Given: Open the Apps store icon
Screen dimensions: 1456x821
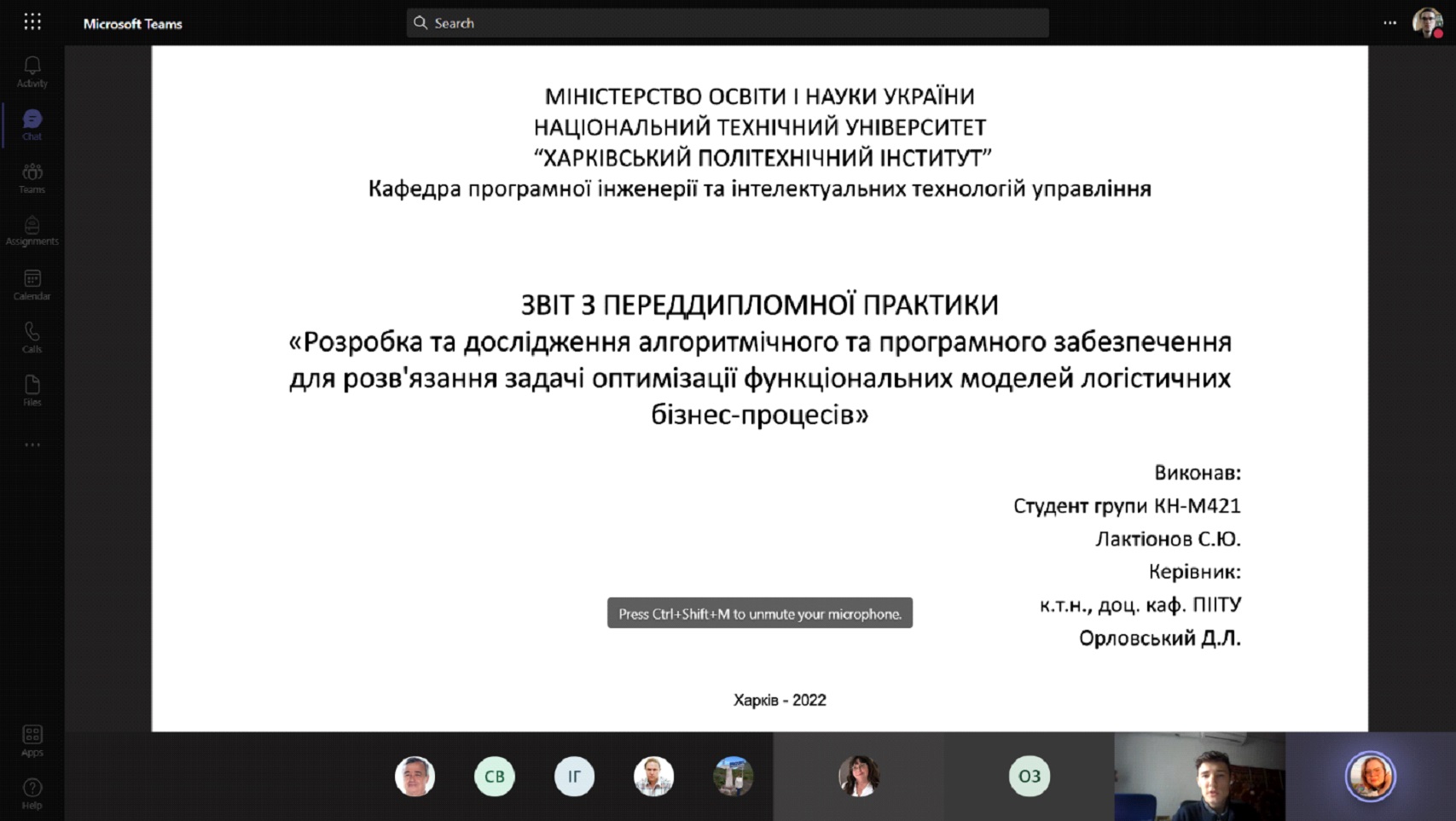Looking at the screenshot, I should point(32,740).
